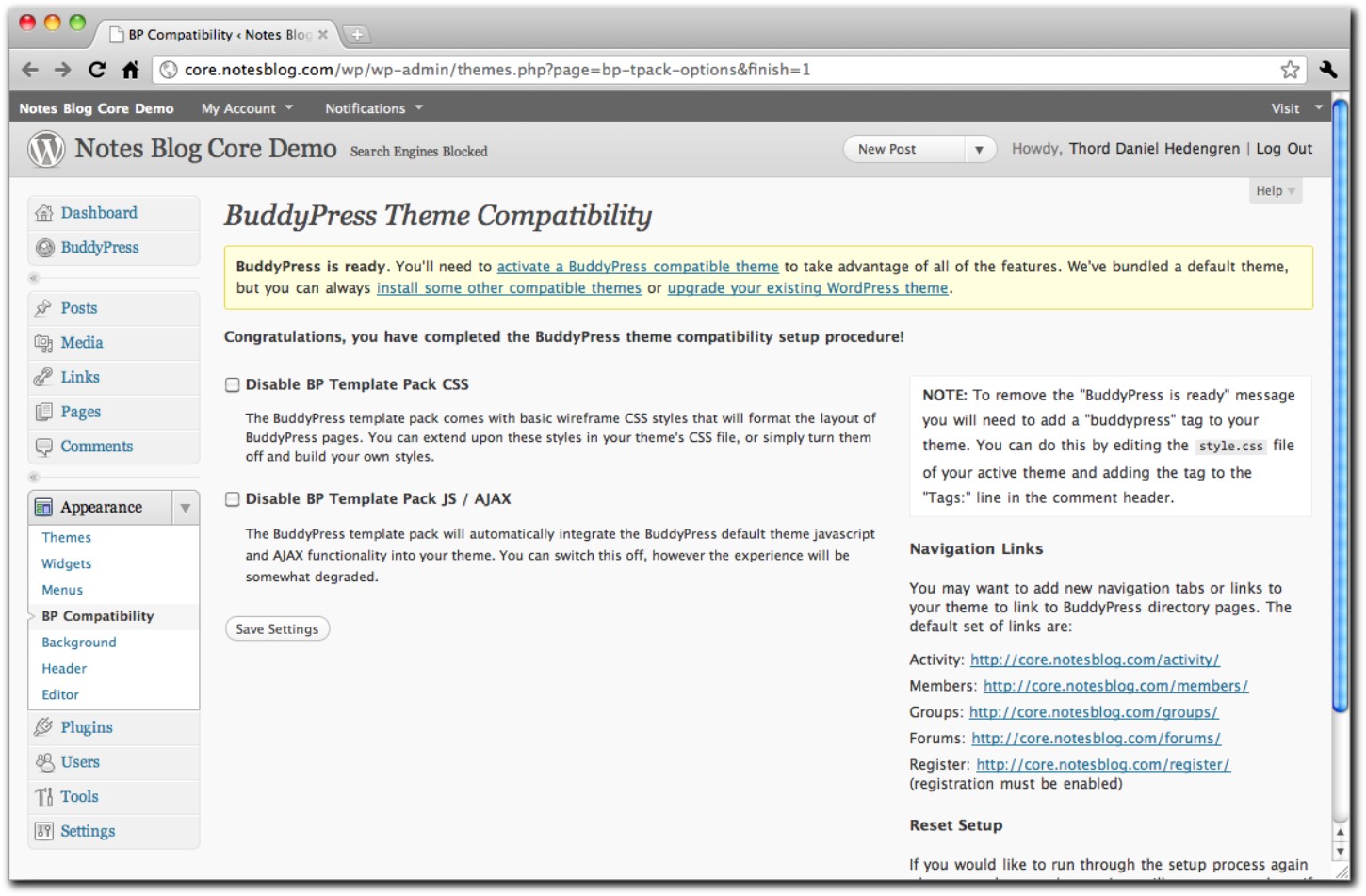Click the scrollbar up arrow

click(1341, 833)
